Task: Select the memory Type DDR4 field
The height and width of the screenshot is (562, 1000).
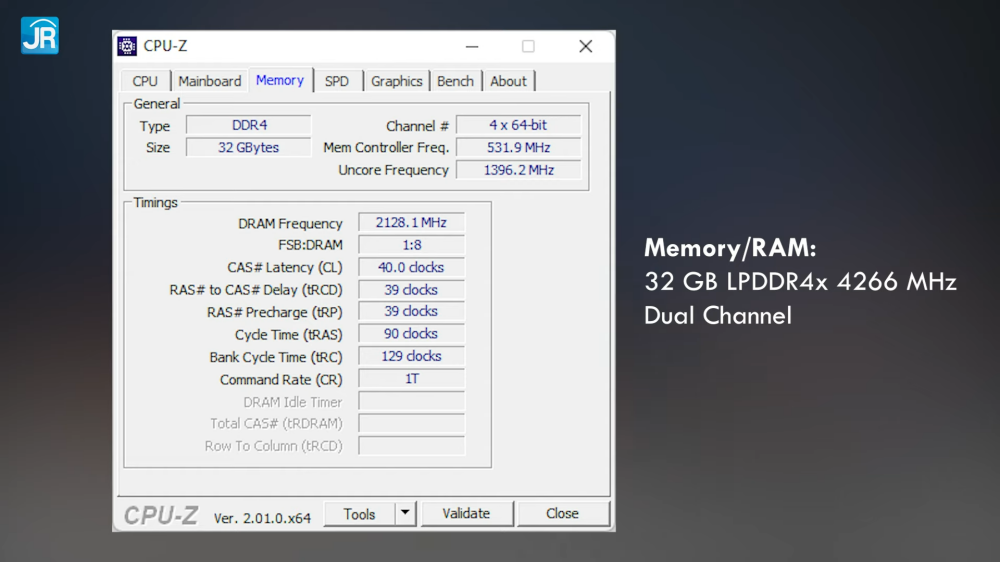Action: 249,125
